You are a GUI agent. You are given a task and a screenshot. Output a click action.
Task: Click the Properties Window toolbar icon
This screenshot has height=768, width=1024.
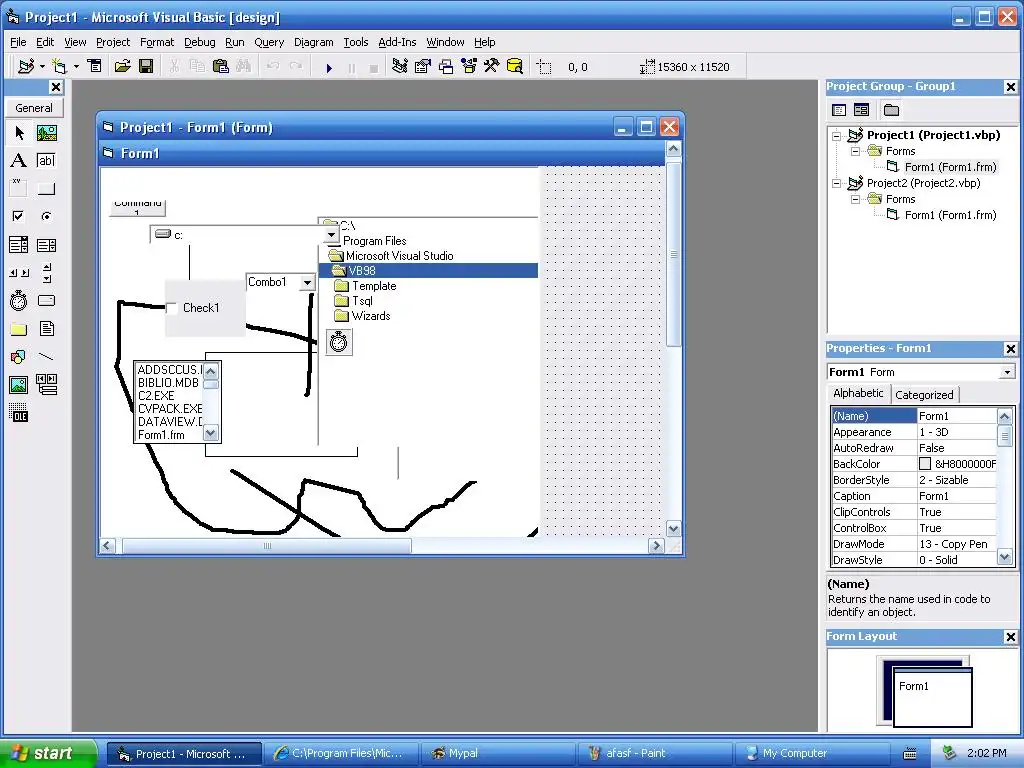coord(423,67)
